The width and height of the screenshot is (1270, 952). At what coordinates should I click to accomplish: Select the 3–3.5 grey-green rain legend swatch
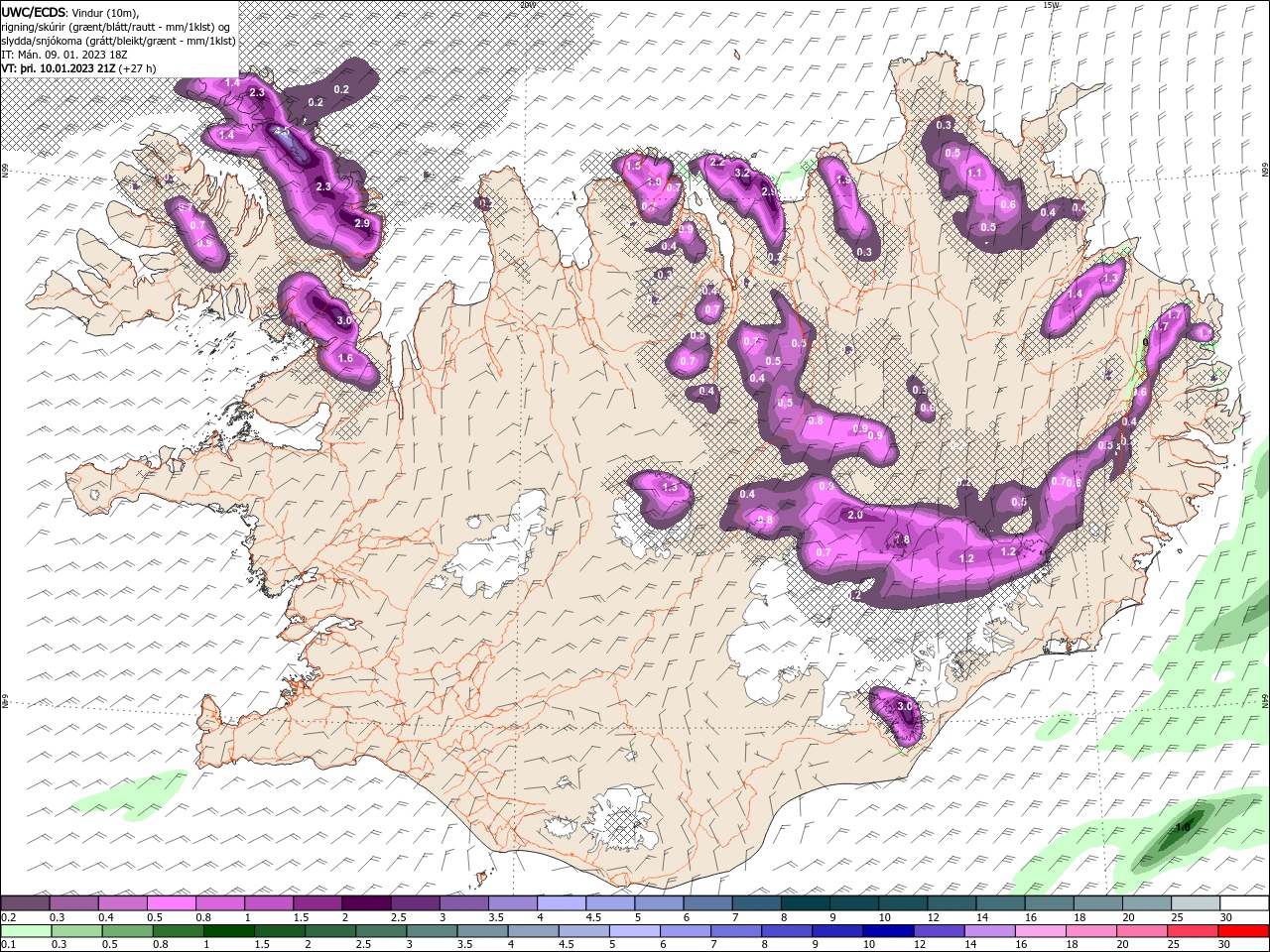click(432, 930)
